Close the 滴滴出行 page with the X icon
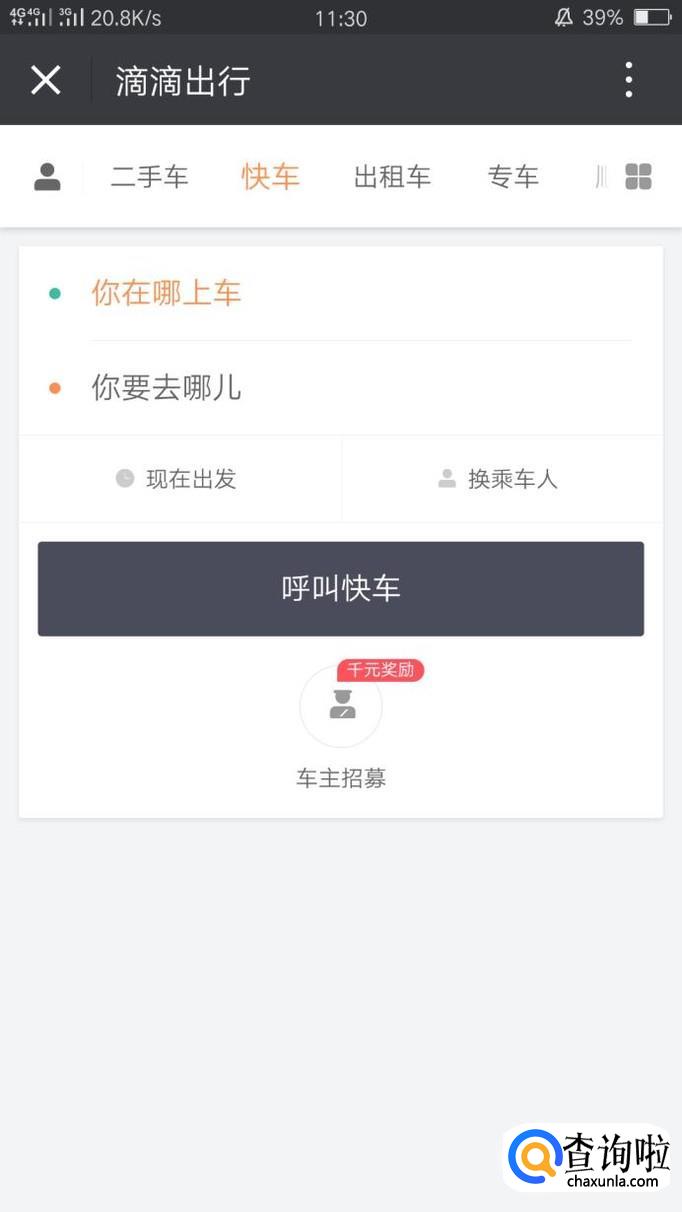 46,80
